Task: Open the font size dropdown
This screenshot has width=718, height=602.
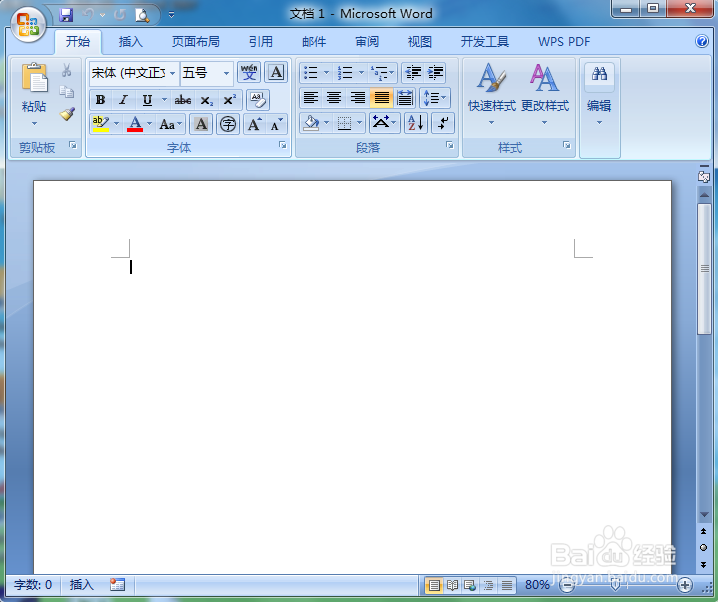Action: pyautogui.click(x=226, y=73)
